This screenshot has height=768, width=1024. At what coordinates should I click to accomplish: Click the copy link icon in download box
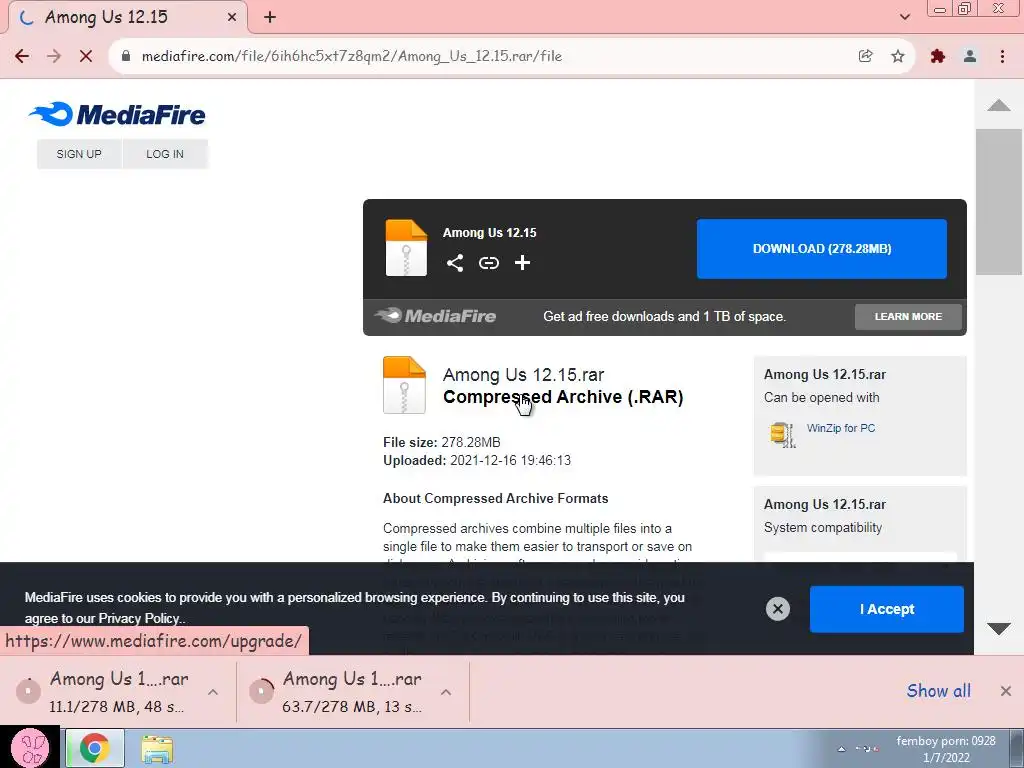488,263
